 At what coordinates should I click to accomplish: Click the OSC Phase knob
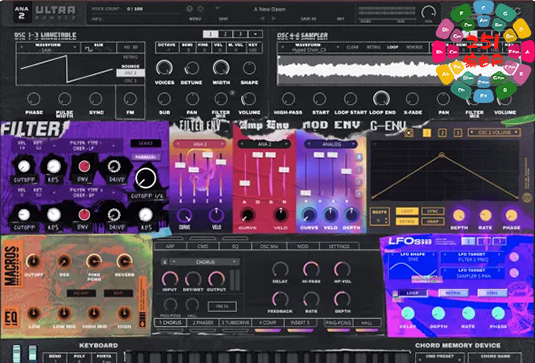click(33, 99)
